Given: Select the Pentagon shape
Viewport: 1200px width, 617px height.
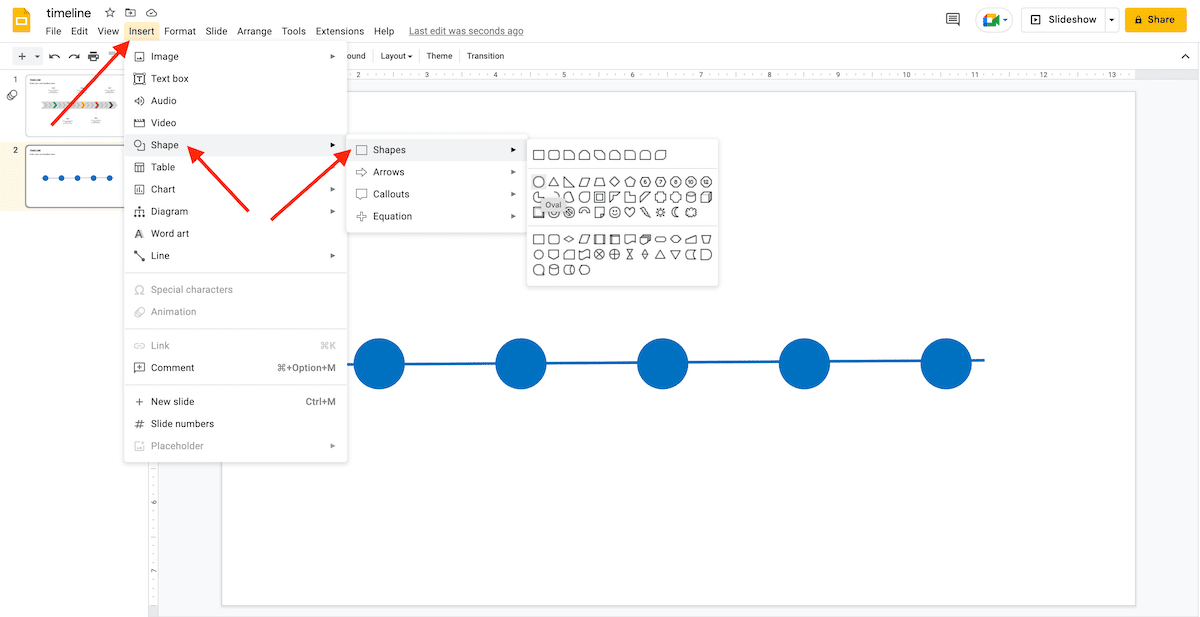Looking at the screenshot, I should 630,182.
